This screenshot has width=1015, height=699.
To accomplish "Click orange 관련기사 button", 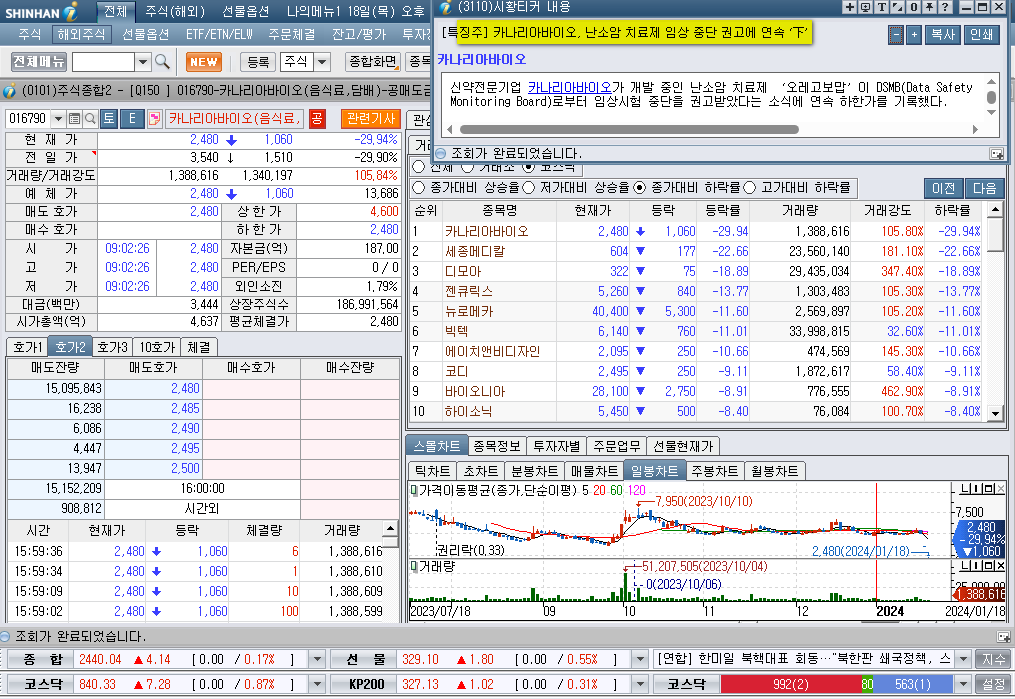I will click(371, 118).
